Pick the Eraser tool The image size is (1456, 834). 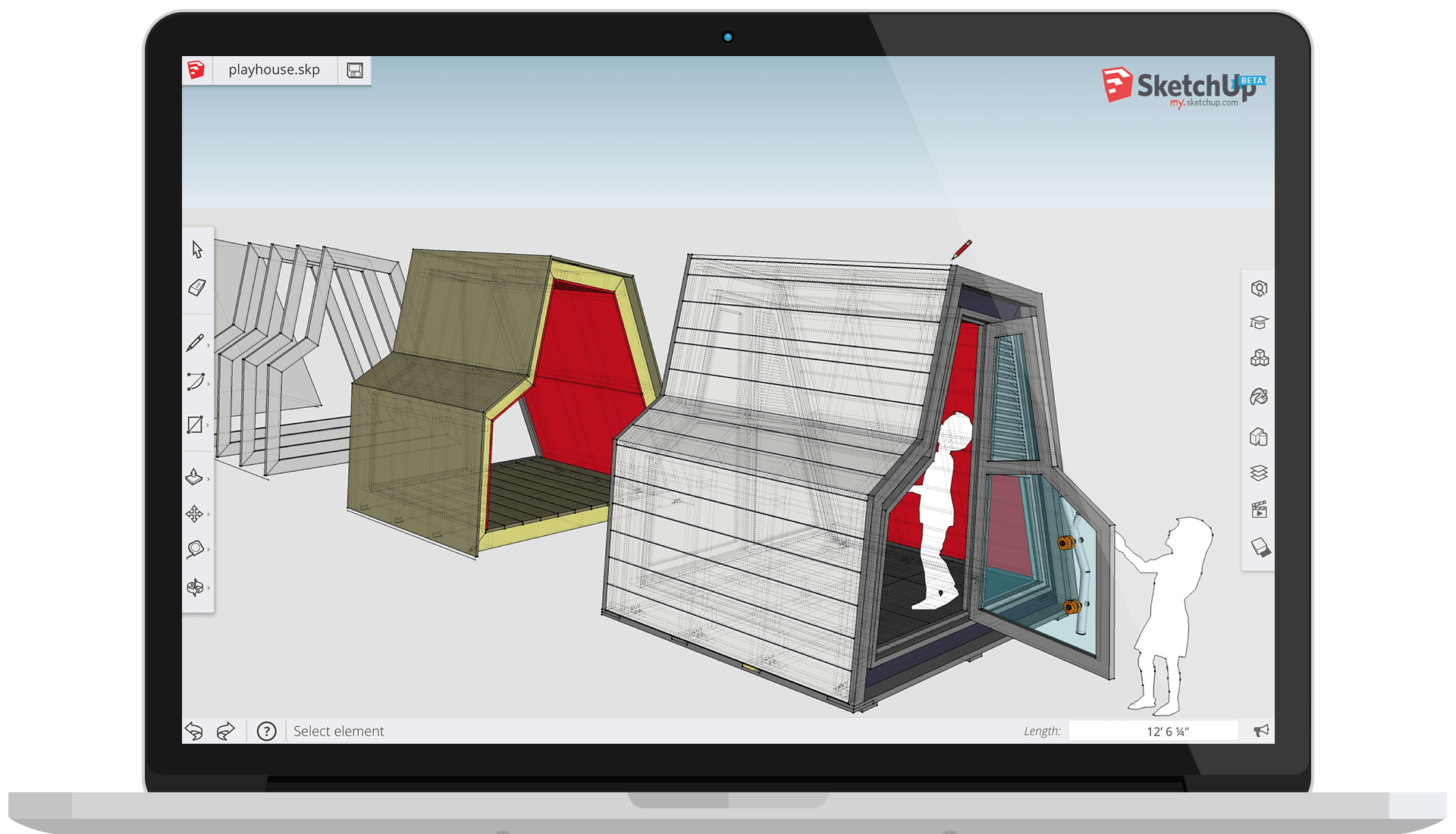tap(196, 287)
